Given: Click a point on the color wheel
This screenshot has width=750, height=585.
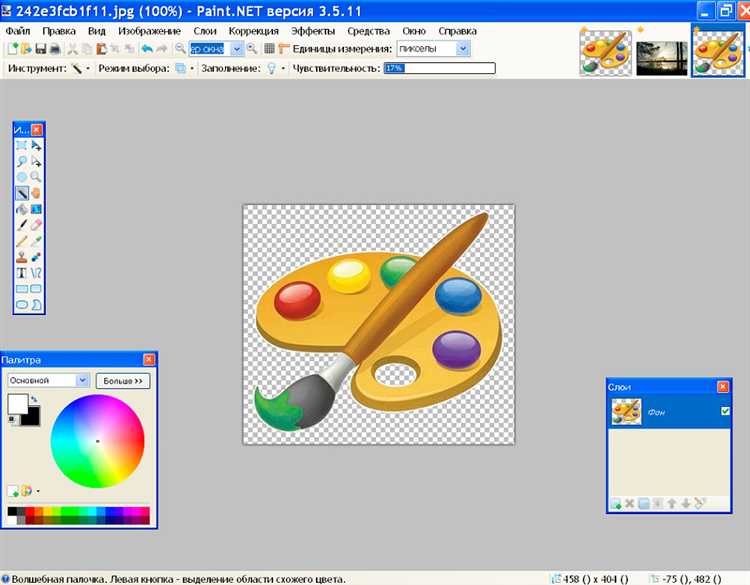Looking at the screenshot, I should (x=98, y=441).
